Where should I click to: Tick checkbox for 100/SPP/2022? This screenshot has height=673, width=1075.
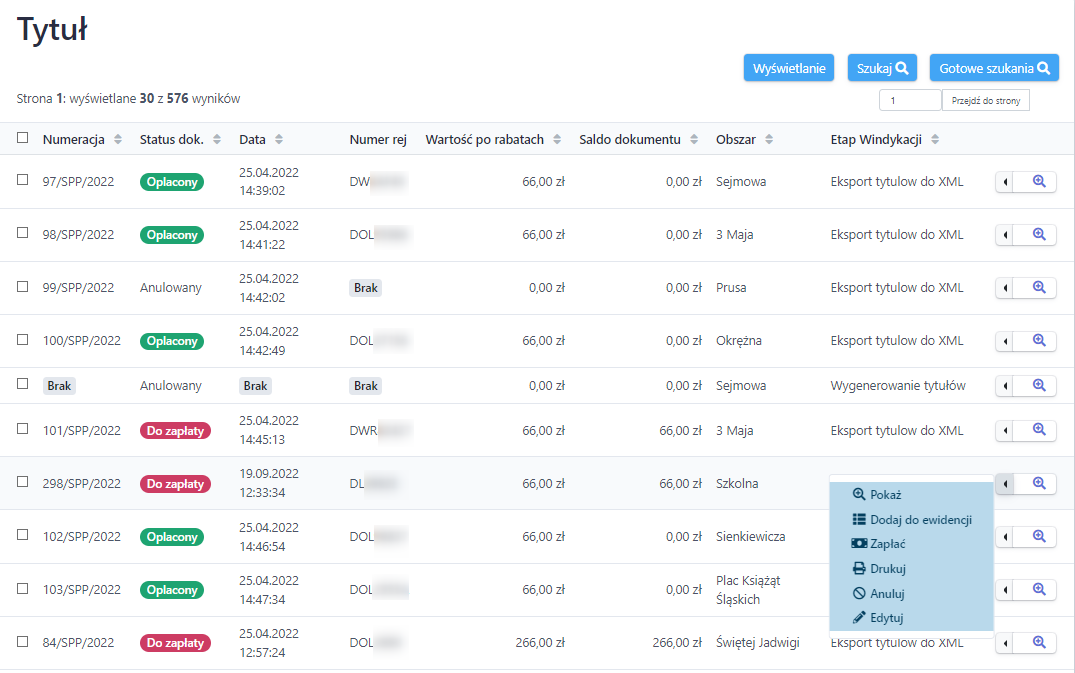click(23, 339)
